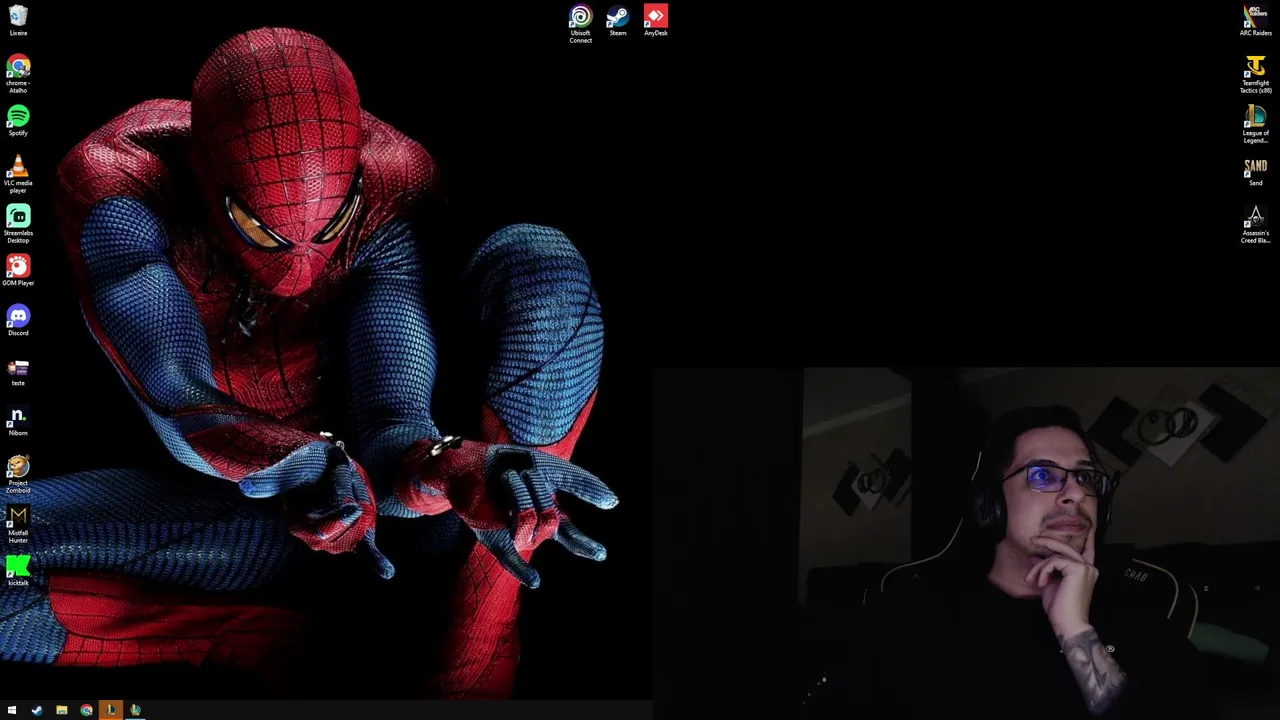Switch to Chrome on the taskbar
This screenshot has width=1280, height=720.
point(87,710)
